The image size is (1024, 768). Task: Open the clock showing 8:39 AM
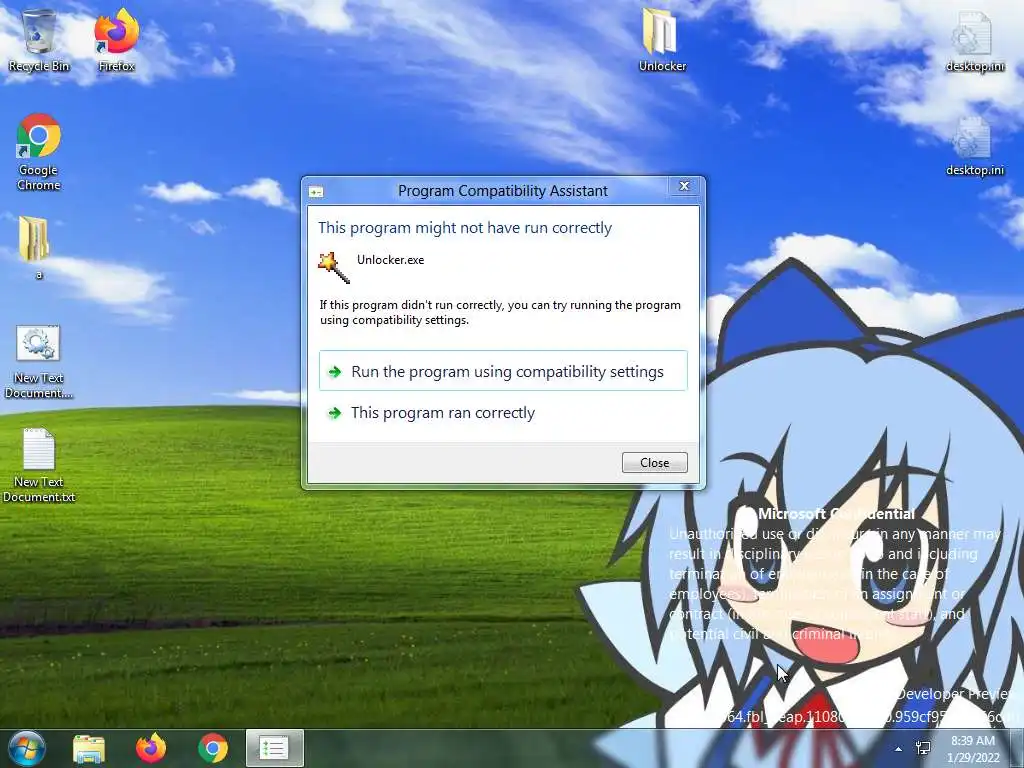[x=973, y=749]
